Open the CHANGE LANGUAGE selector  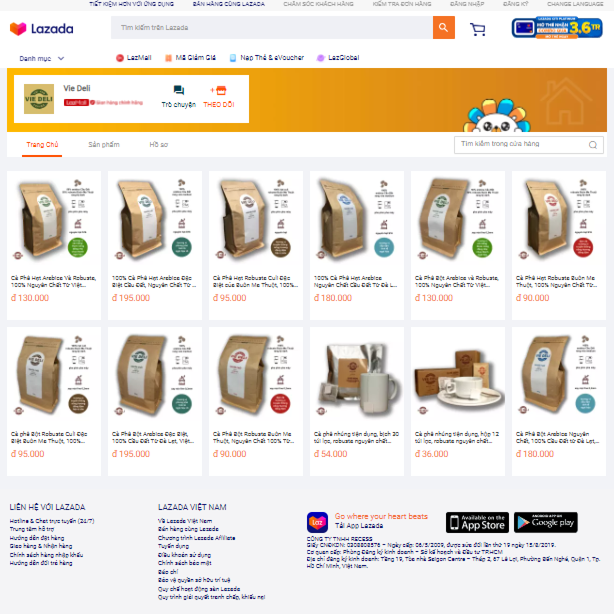pyautogui.click(x=575, y=4)
